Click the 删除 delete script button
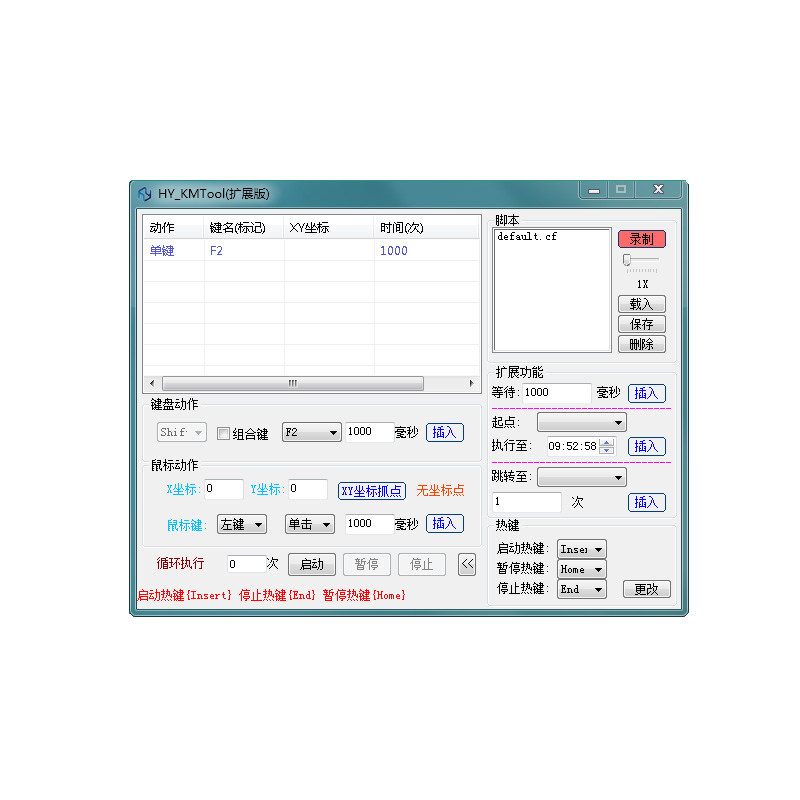This screenshot has height=800, width=800. 642,344
